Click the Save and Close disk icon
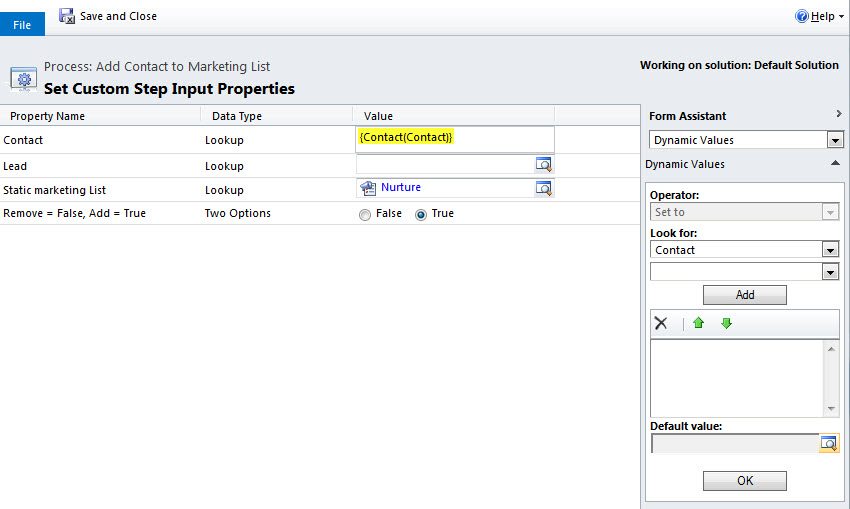This screenshot has height=509, width=850. coord(67,16)
